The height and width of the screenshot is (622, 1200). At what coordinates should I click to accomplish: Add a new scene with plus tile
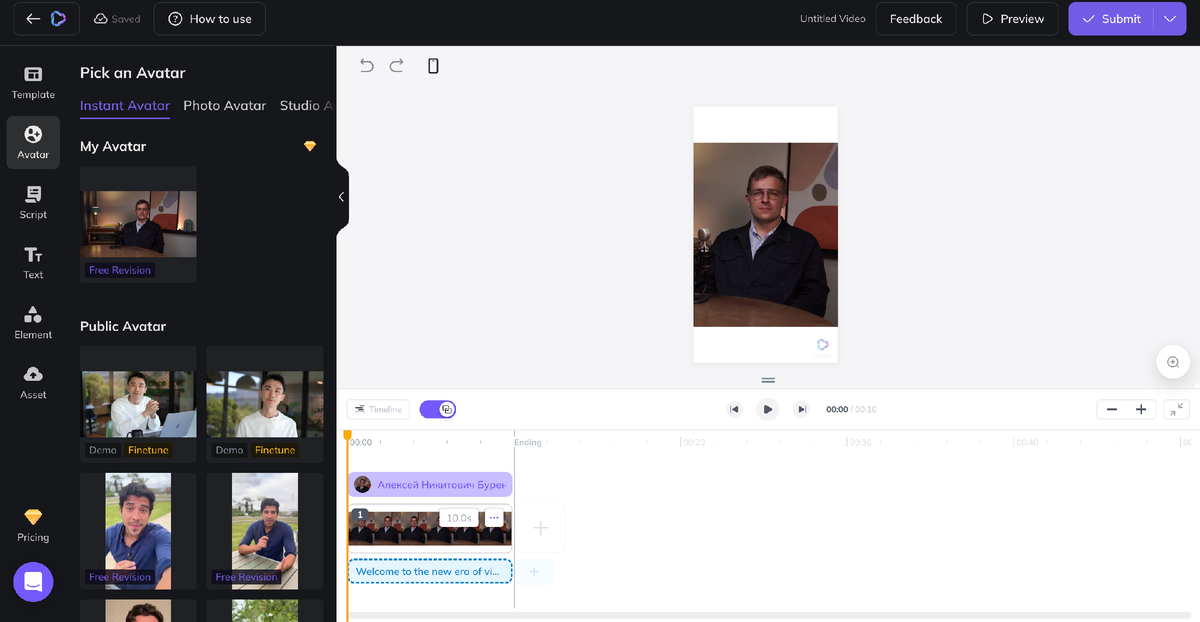click(540, 528)
